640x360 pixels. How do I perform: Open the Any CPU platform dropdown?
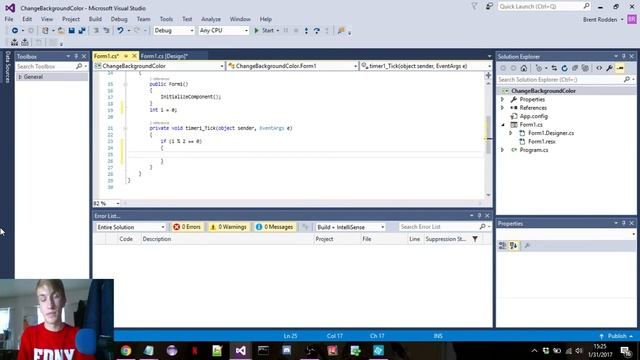[223, 31]
